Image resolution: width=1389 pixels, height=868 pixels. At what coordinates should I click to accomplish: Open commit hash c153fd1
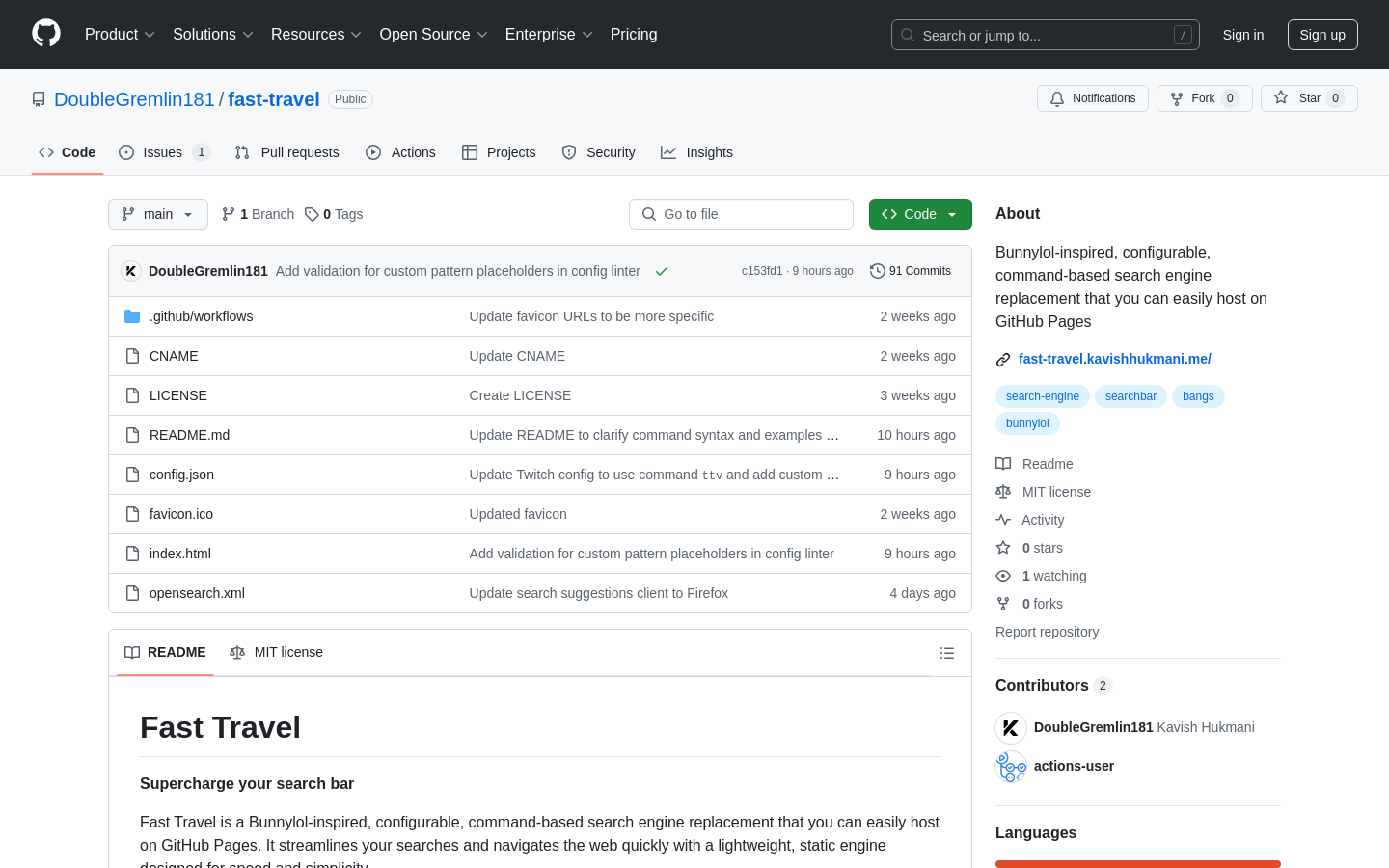point(762,271)
